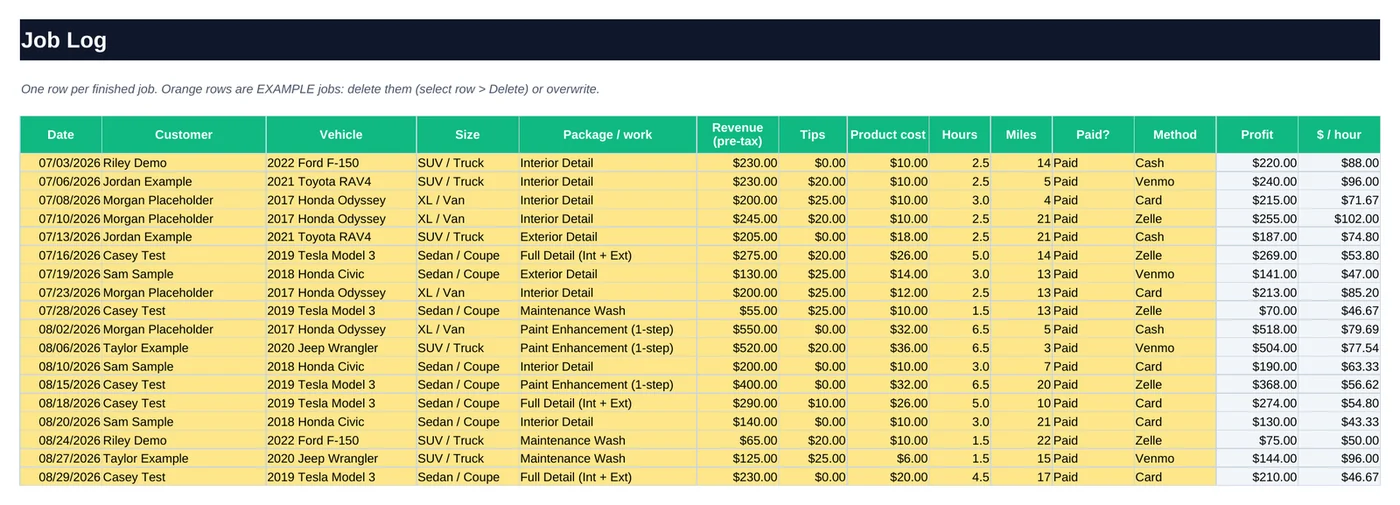Click the Product cost header

[x=888, y=135]
